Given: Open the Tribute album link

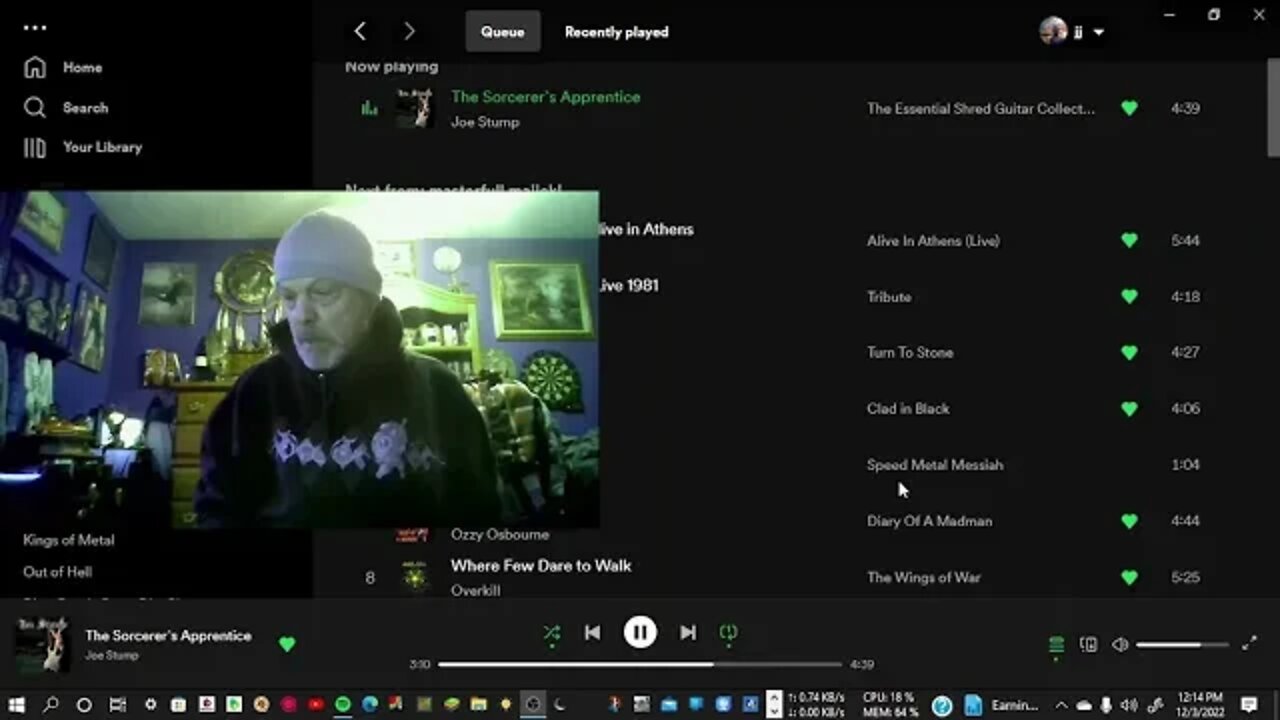Looking at the screenshot, I should point(889,296).
